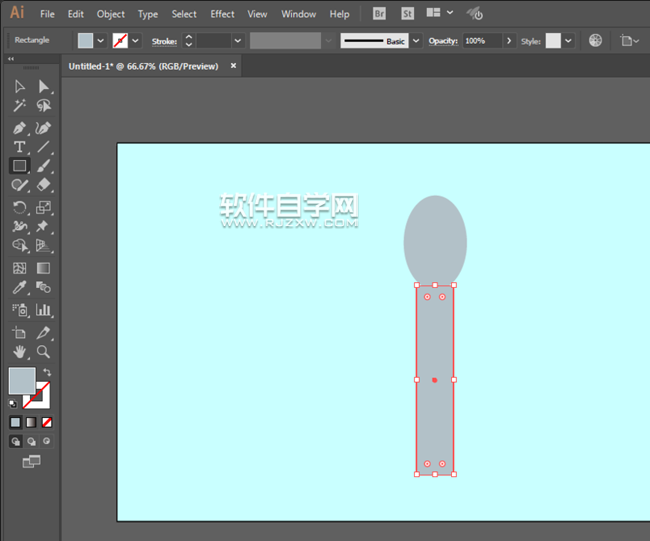650x541 pixels.
Task: Select the Direct Selection tool
Action: 44,87
